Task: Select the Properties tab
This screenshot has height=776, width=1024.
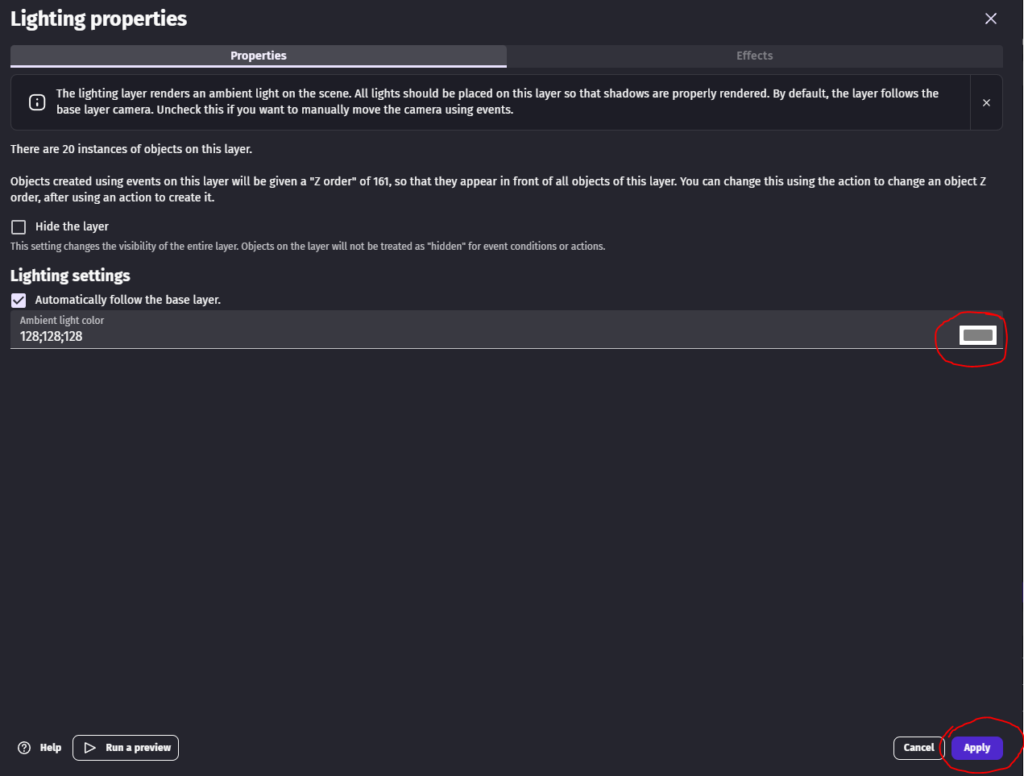Action: (x=258, y=56)
